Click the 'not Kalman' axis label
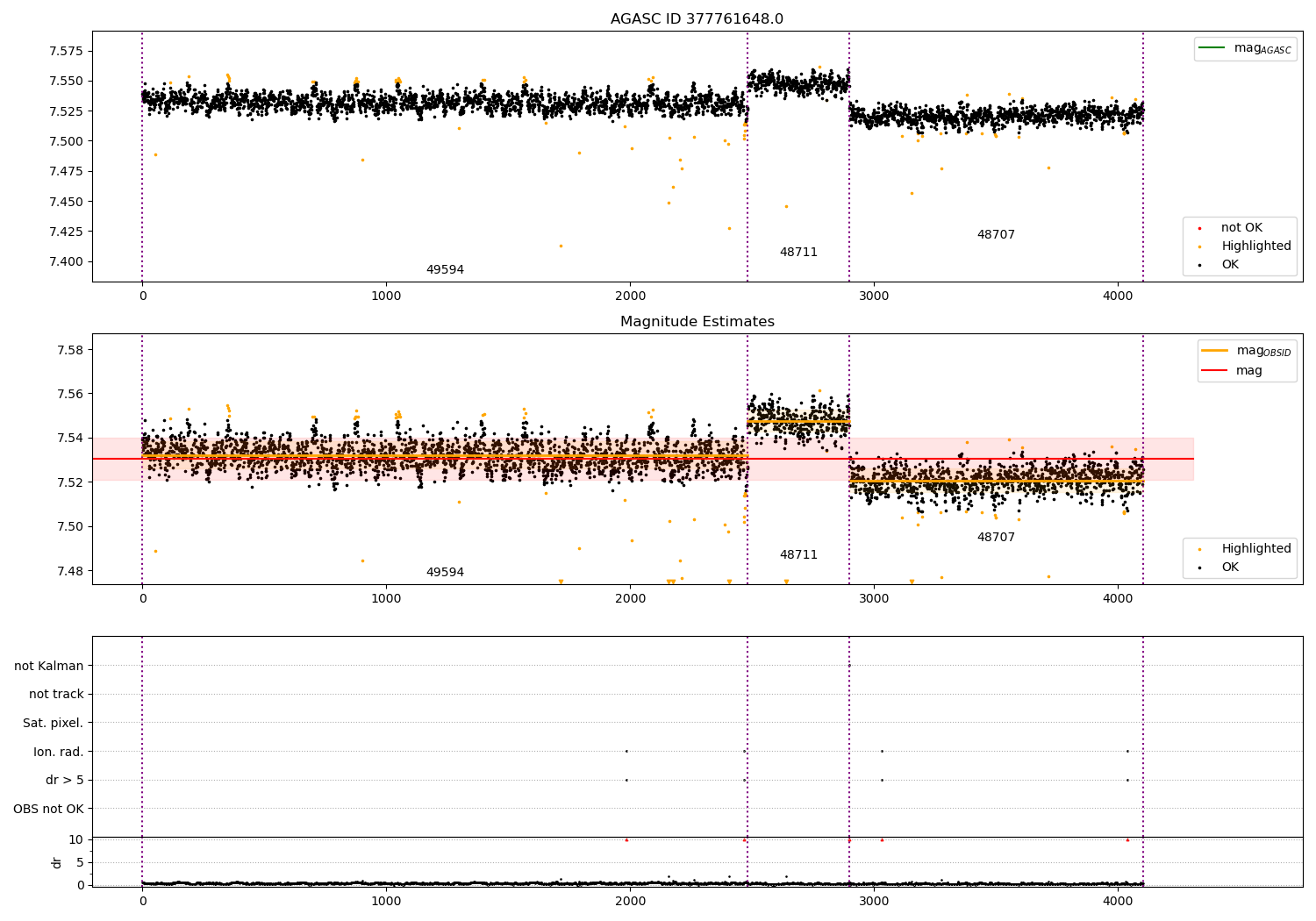This screenshot has height=921, width=1316. (x=49, y=666)
